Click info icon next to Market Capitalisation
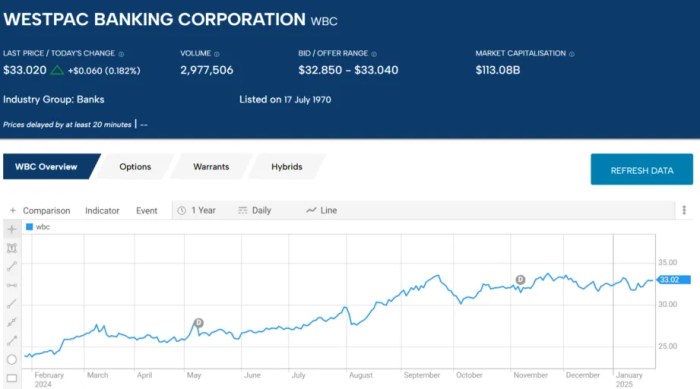The image size is (700, 389). pos(571,54)
